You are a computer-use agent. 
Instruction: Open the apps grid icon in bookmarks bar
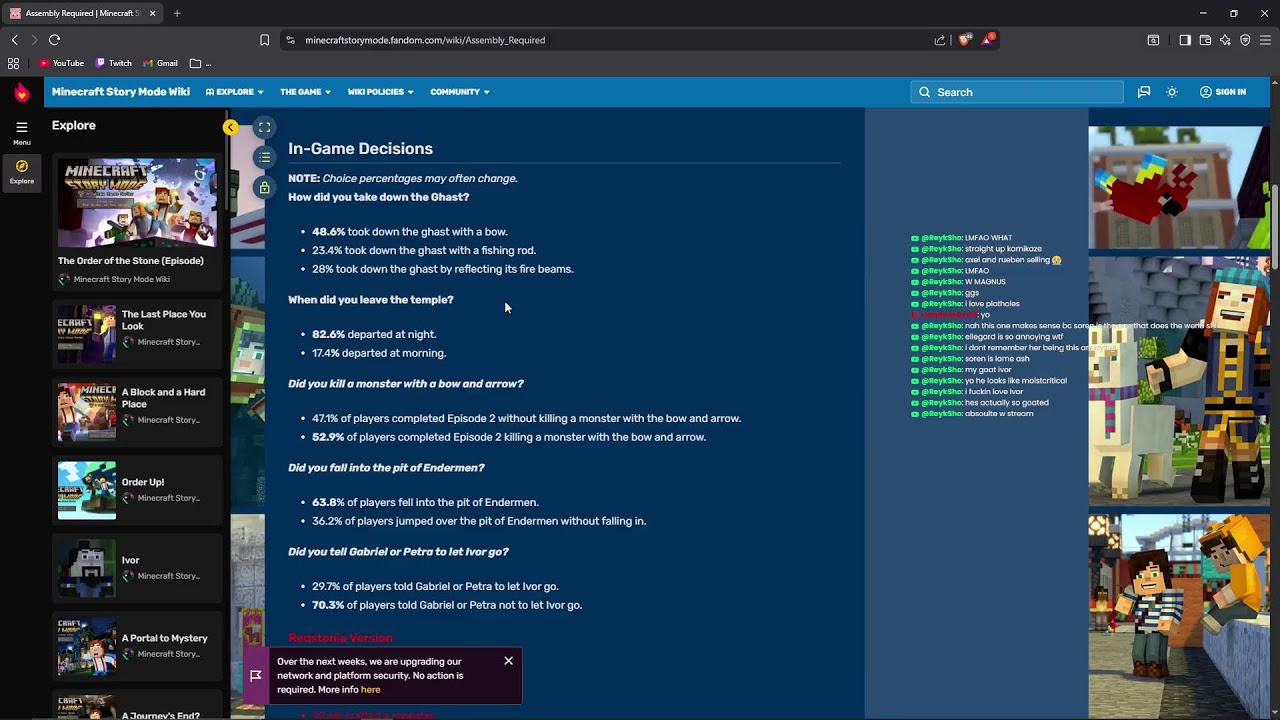click(x=13, y=63)
